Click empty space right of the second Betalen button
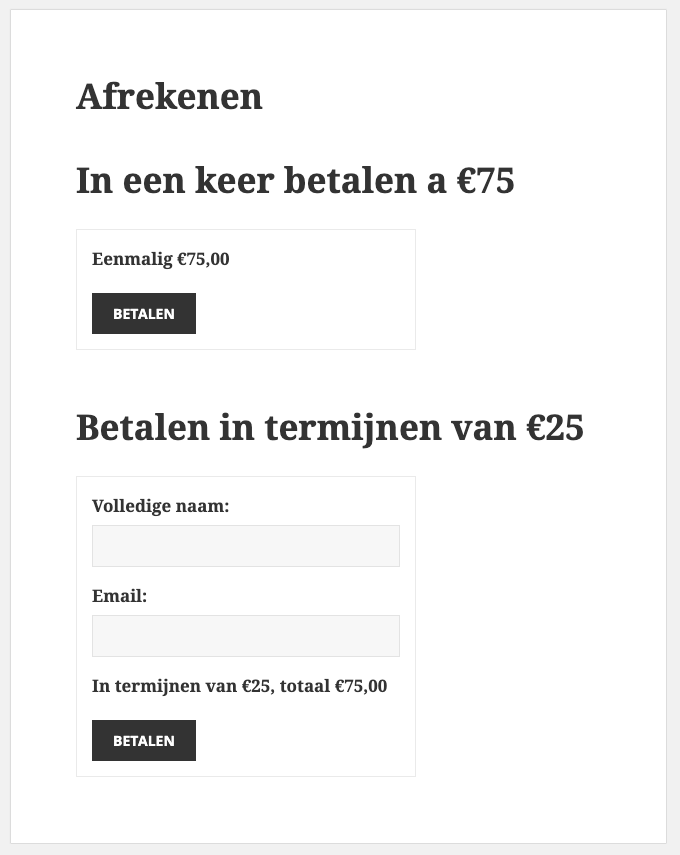Screen dimensions: 680x855 pos(300,741)
